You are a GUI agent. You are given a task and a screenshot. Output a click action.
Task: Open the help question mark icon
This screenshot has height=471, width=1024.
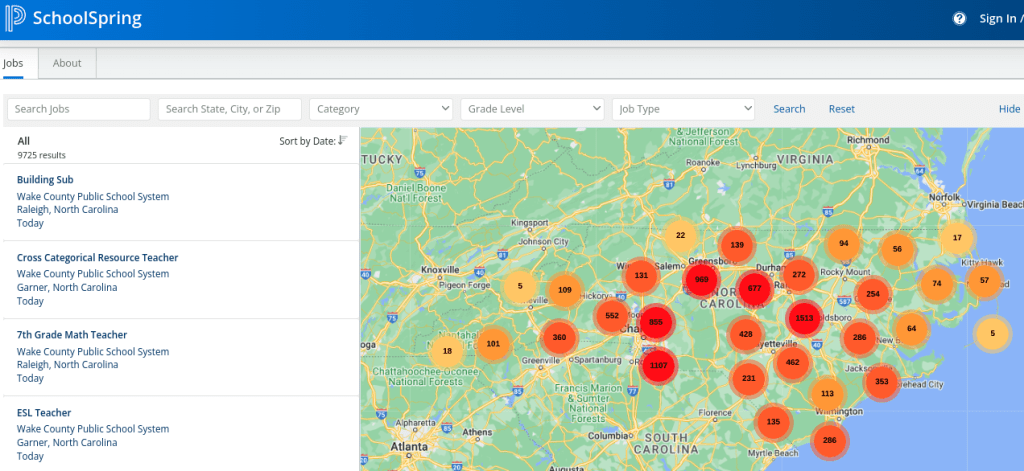coord(959,19)
